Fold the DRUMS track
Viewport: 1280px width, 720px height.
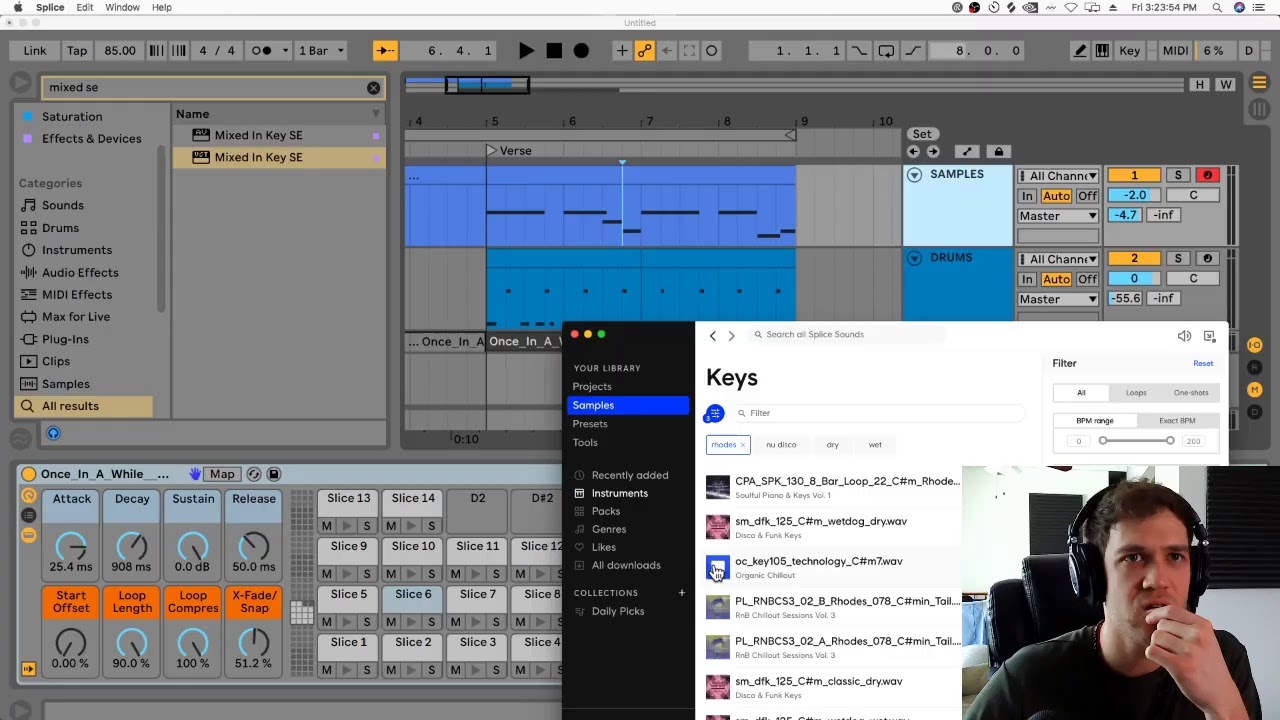914,258
